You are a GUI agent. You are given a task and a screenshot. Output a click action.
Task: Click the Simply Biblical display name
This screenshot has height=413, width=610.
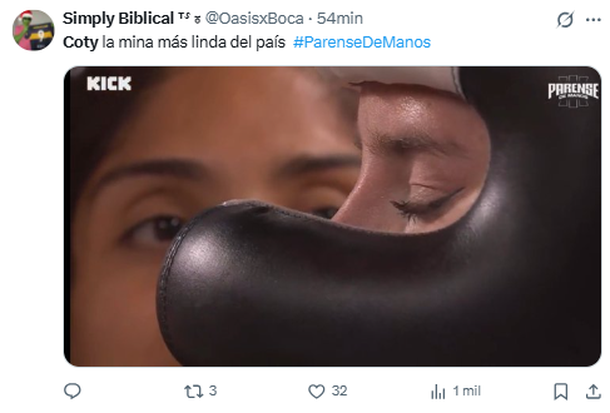(x=118, y=18)
